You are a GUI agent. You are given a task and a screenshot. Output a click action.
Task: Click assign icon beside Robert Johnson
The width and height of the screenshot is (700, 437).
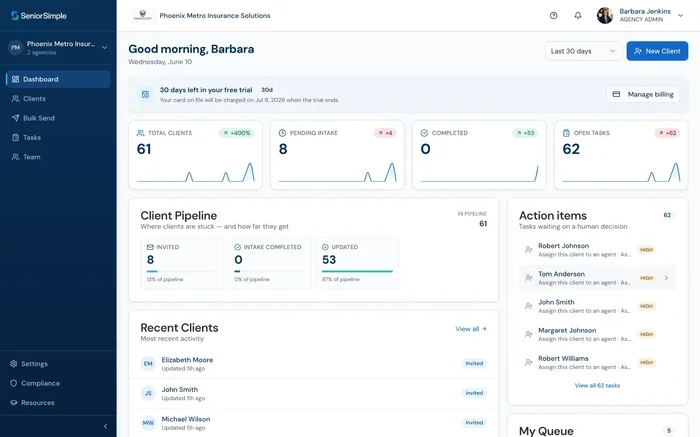point(529,250)
